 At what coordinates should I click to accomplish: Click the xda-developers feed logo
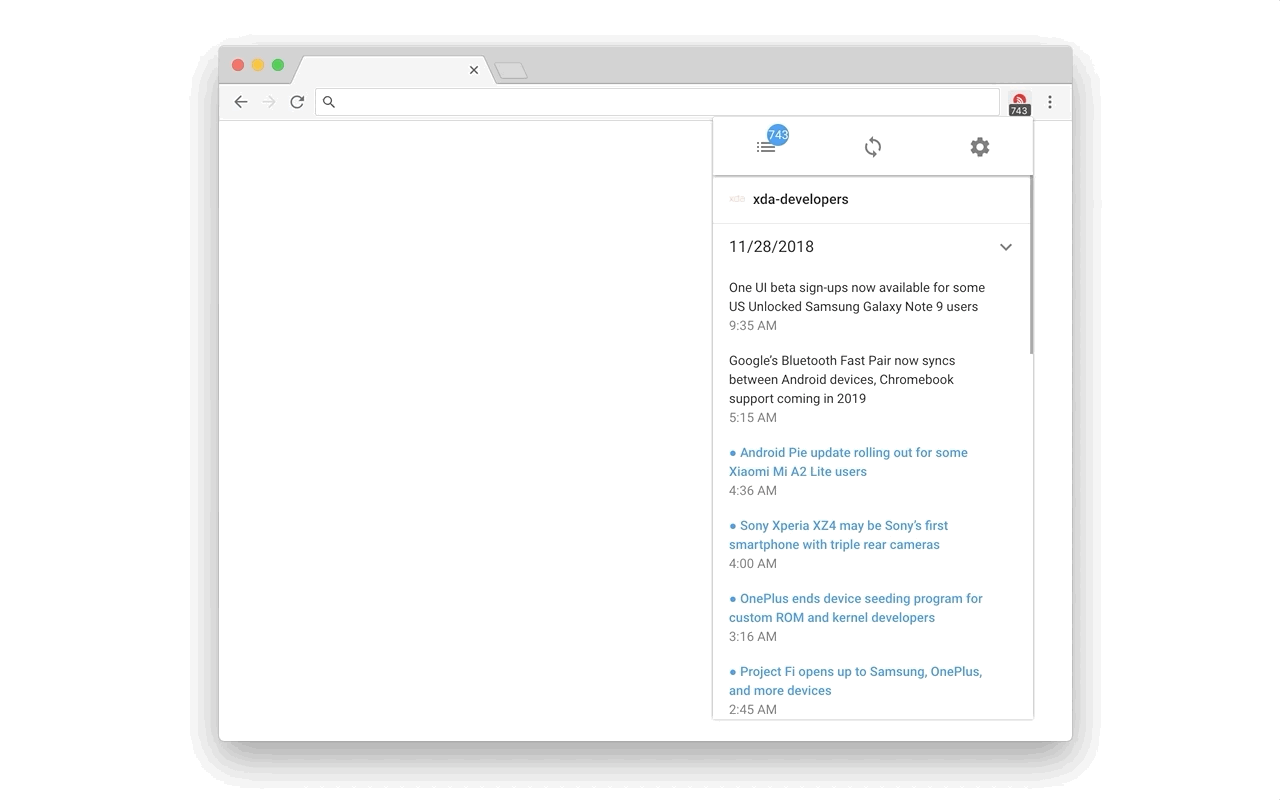(737, 199)
